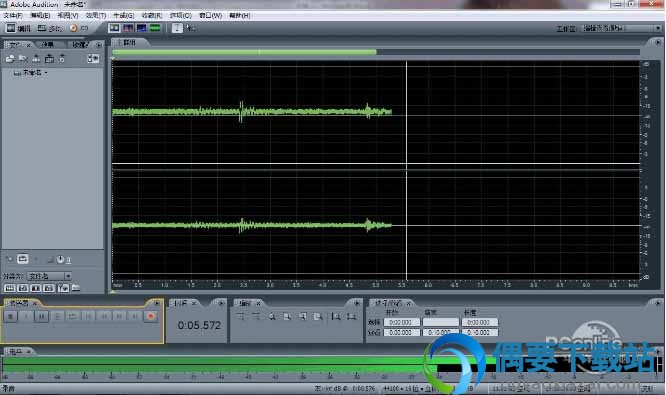Click the zoom magnifier icon in zoom panel
The height and width of the screenshot is (395, 666).
tap(272, 316)
